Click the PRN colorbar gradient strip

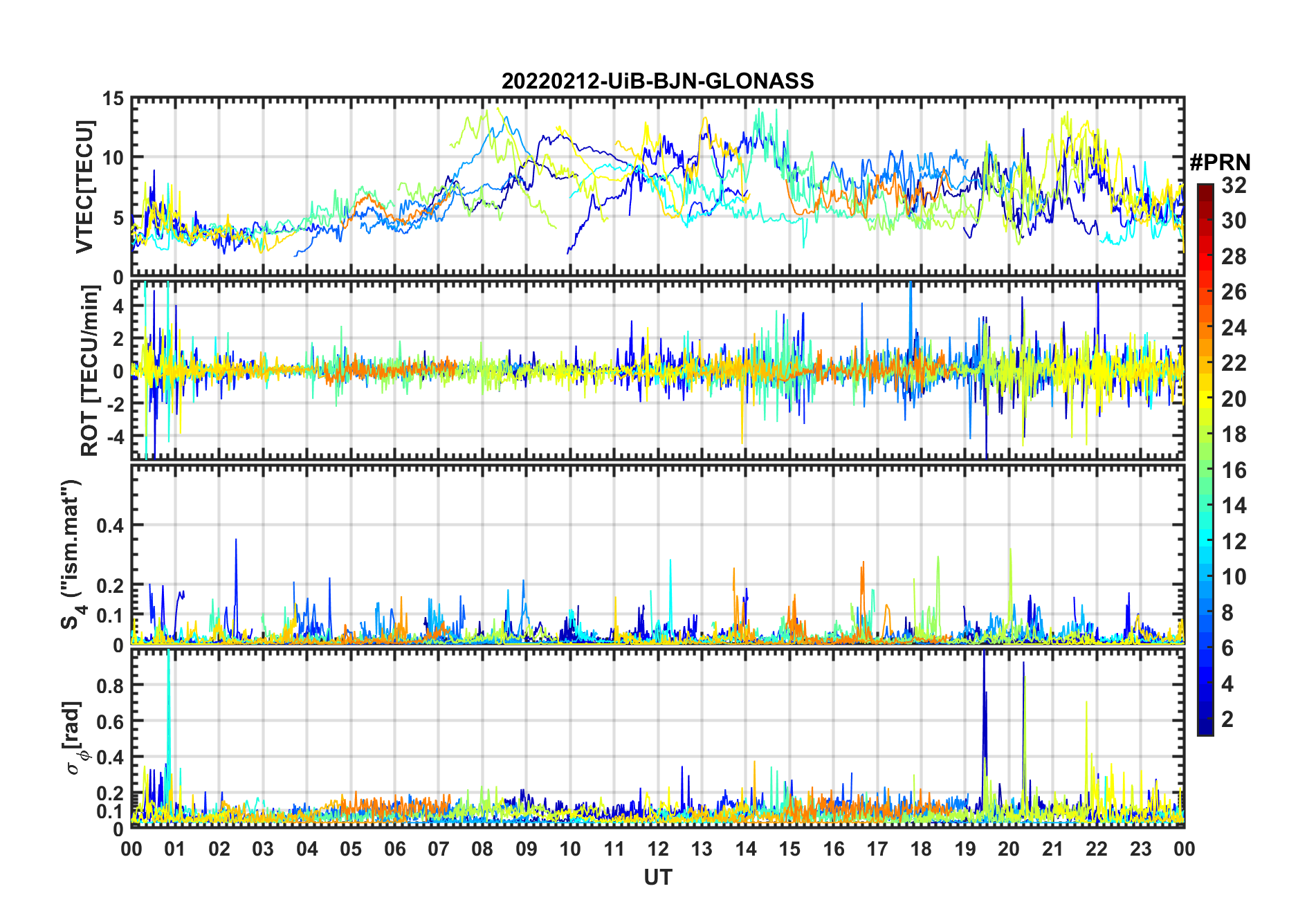[x=1205, y=459]
